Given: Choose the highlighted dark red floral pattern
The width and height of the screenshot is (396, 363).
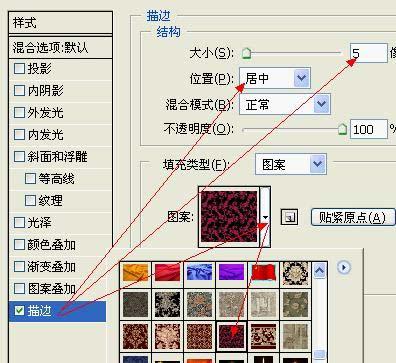Looking at the screenshot, I should [x=231, y=336].
